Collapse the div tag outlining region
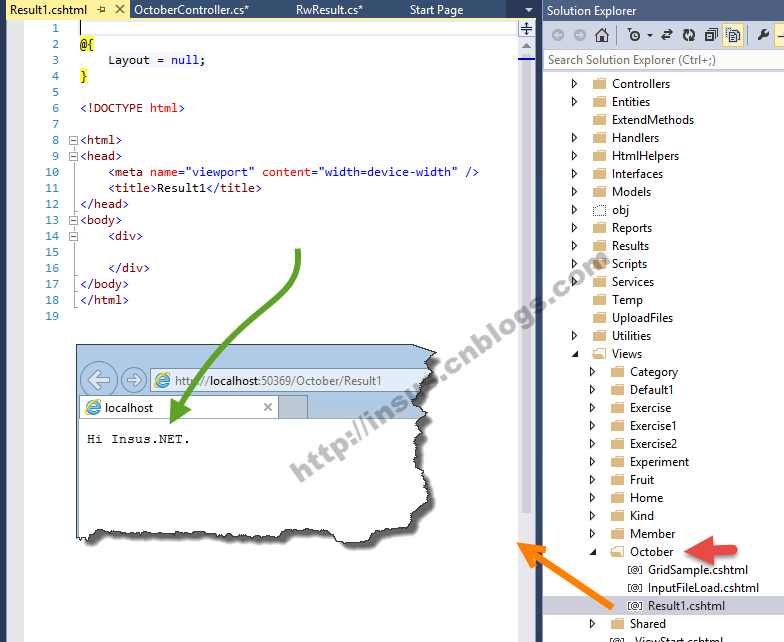 pos(74,236)
